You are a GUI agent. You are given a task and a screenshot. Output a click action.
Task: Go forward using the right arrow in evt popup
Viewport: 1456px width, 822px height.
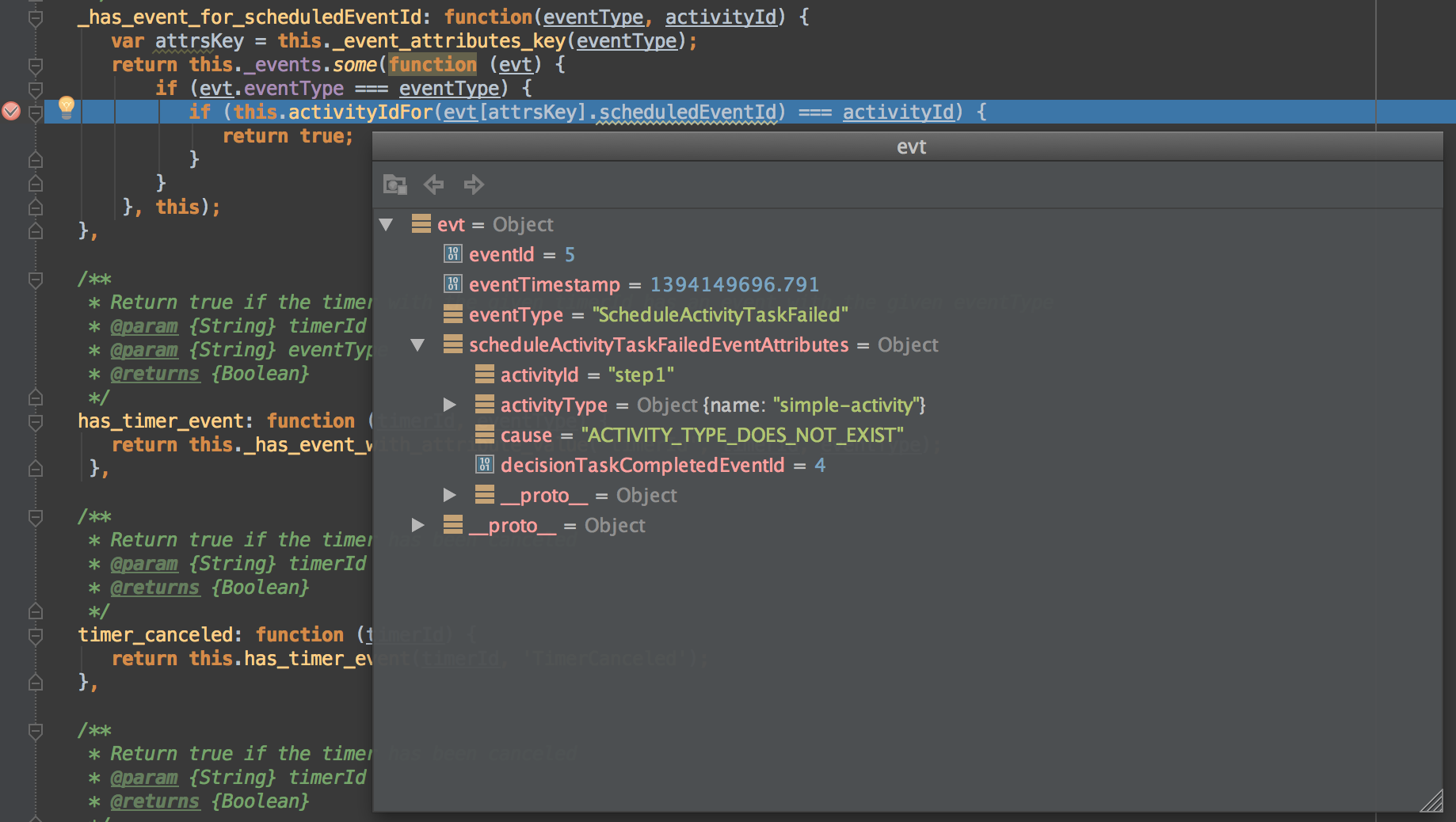pyautogui.click(x=474, y=185)
